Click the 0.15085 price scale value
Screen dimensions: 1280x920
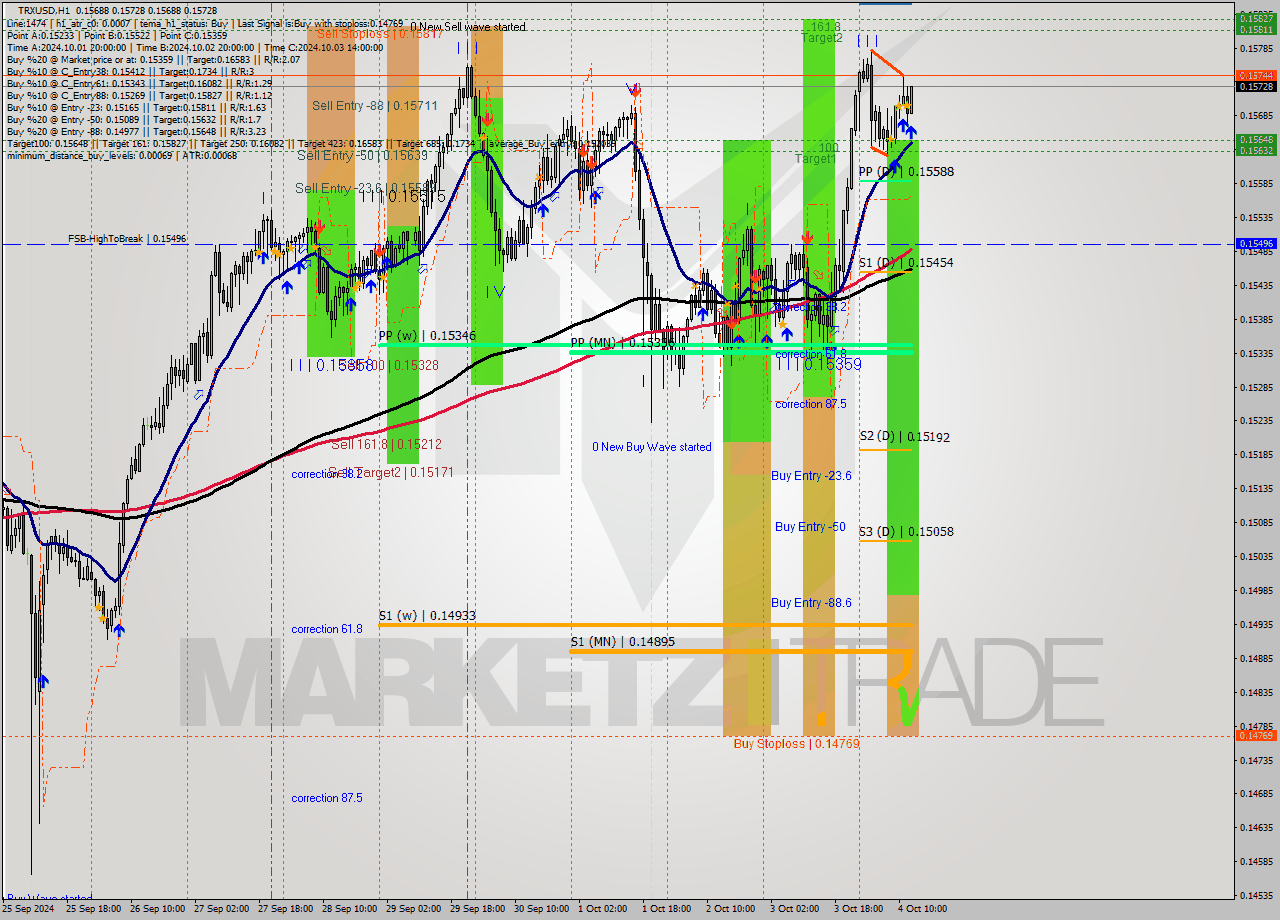[1256, 522]
